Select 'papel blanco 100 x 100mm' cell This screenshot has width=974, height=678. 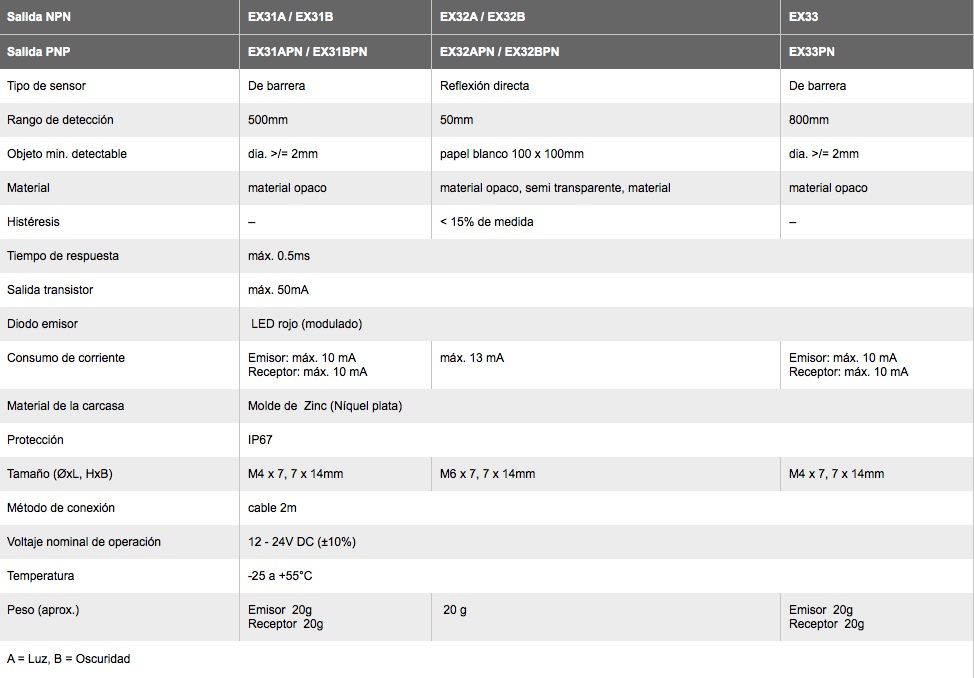[x=512, y=153]
